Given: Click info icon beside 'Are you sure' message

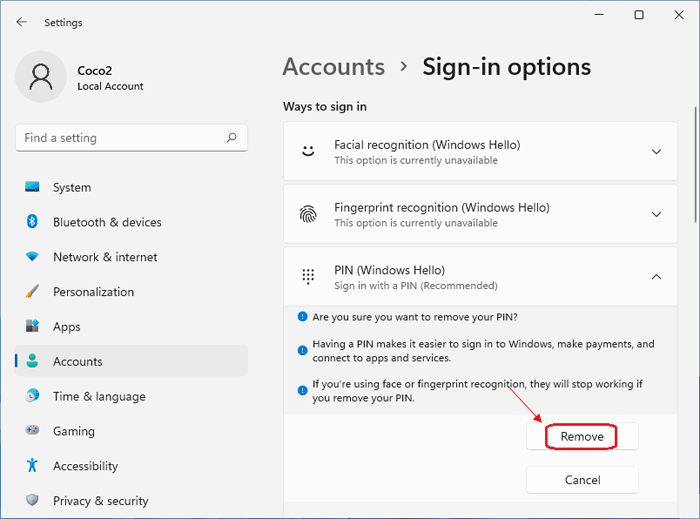Looking at the screenshot, I should click(x=302, y=317).
